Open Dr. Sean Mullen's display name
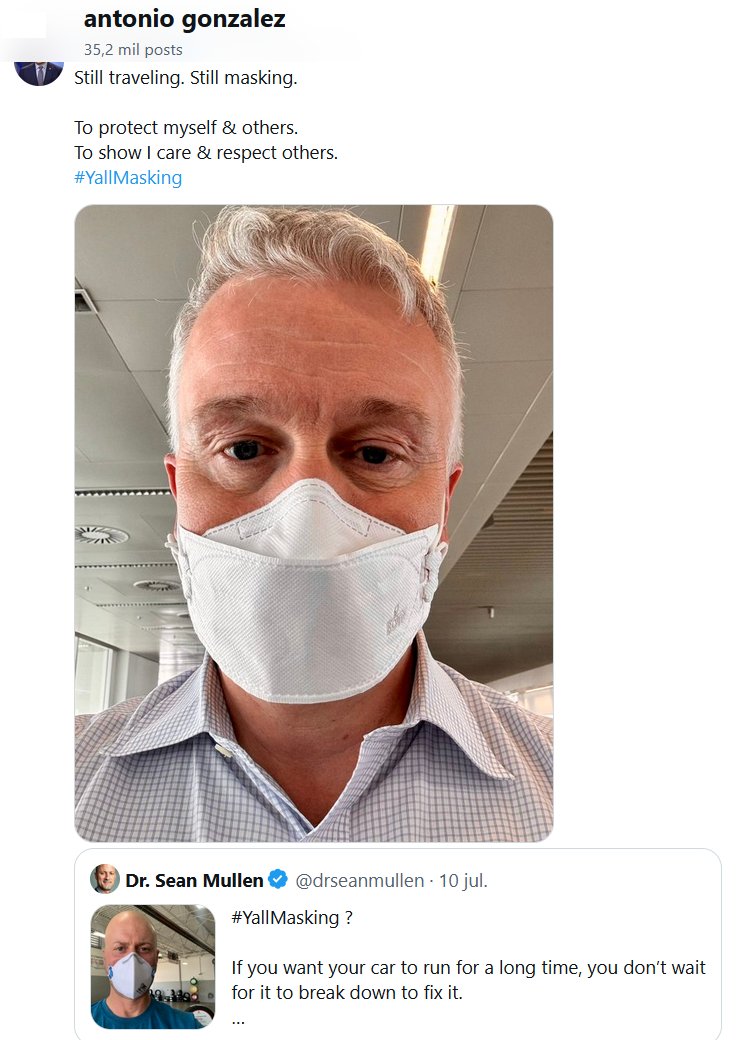Screen dimensions: 740x1040 point(194,881)
